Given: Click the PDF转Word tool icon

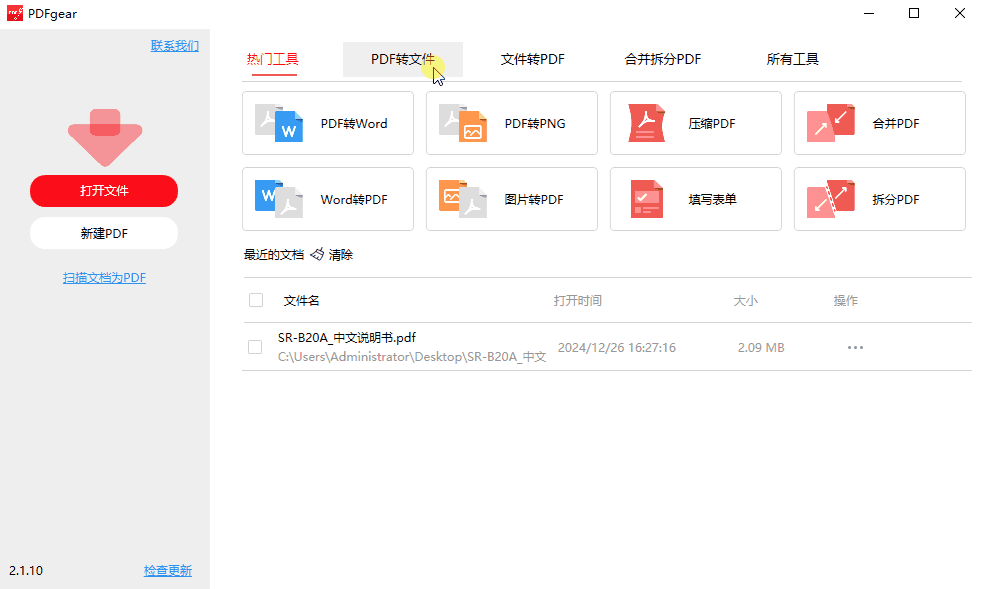Looking at the screenshot, I should 279,124.
